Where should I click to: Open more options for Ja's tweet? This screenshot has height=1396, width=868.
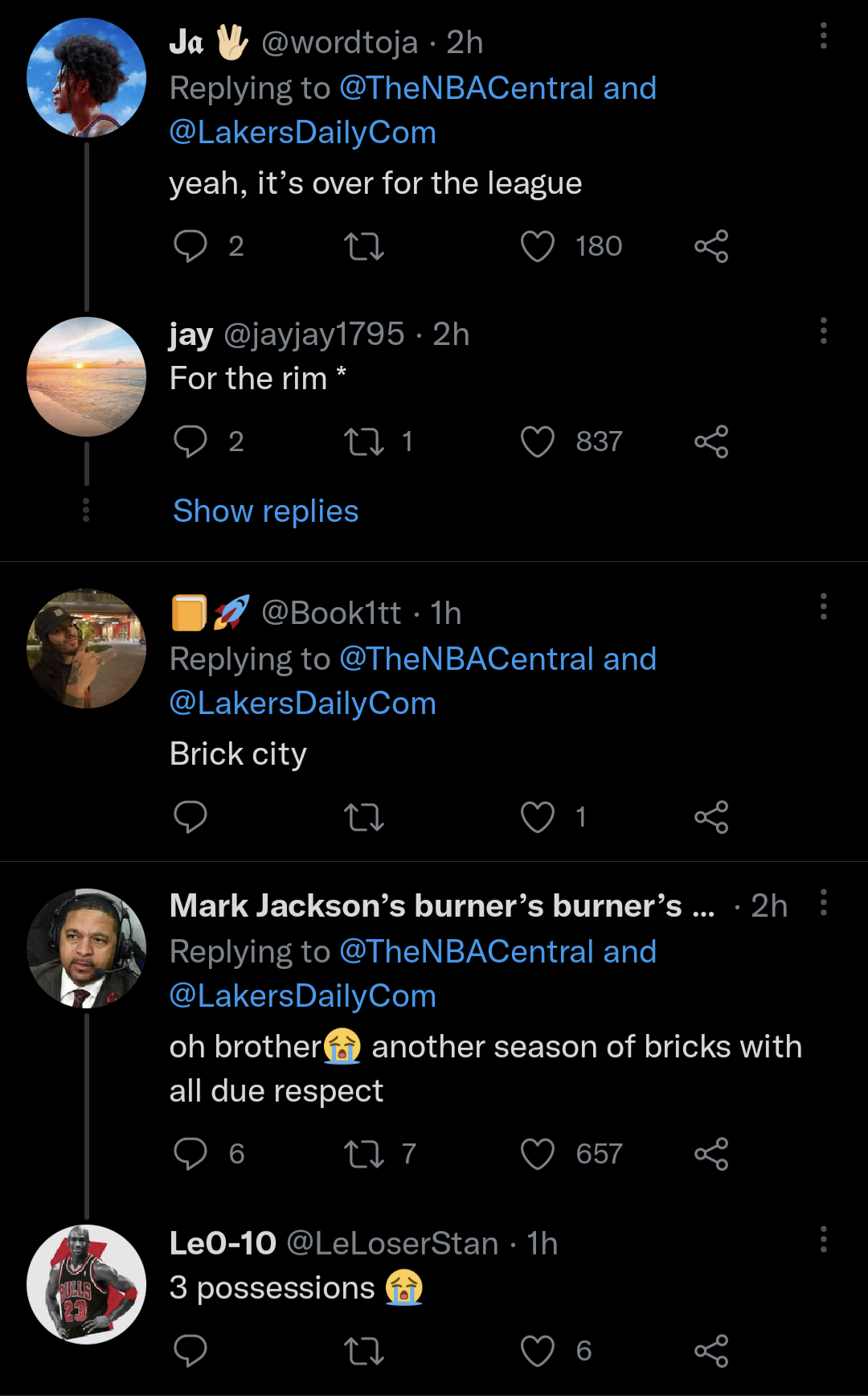click(824, 36)
